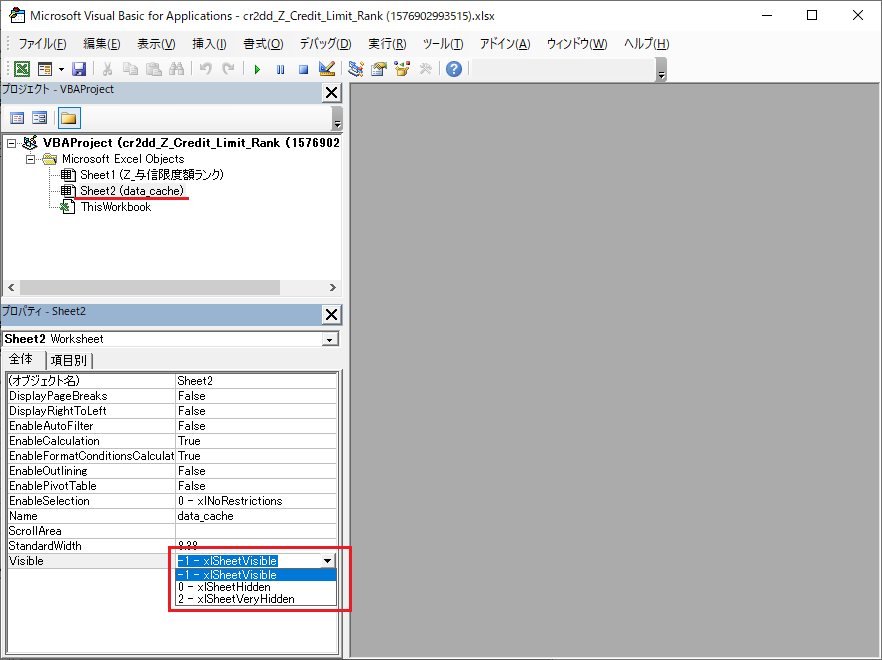This screenshot has height=660, width=882.
Task: Click View Object icon in project panel
Action: point(39,118)
